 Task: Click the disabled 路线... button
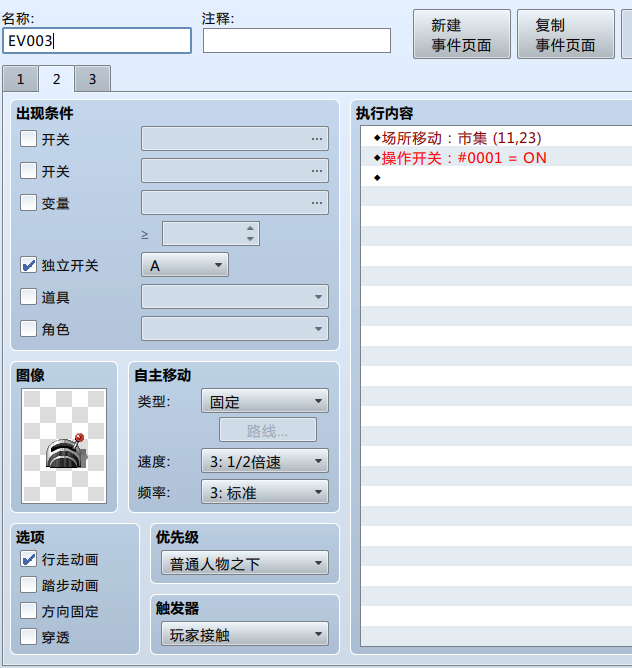point(268,430)
